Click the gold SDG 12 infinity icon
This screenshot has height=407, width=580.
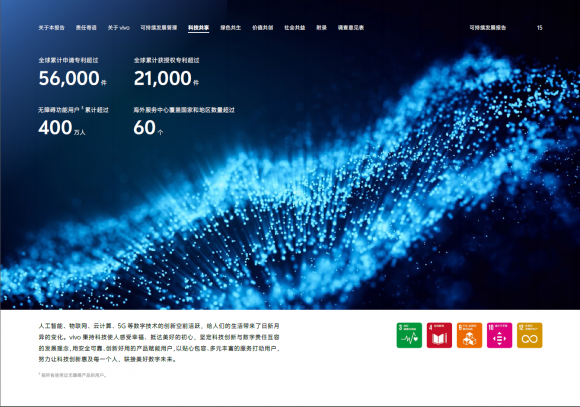(x=530, y=335)
